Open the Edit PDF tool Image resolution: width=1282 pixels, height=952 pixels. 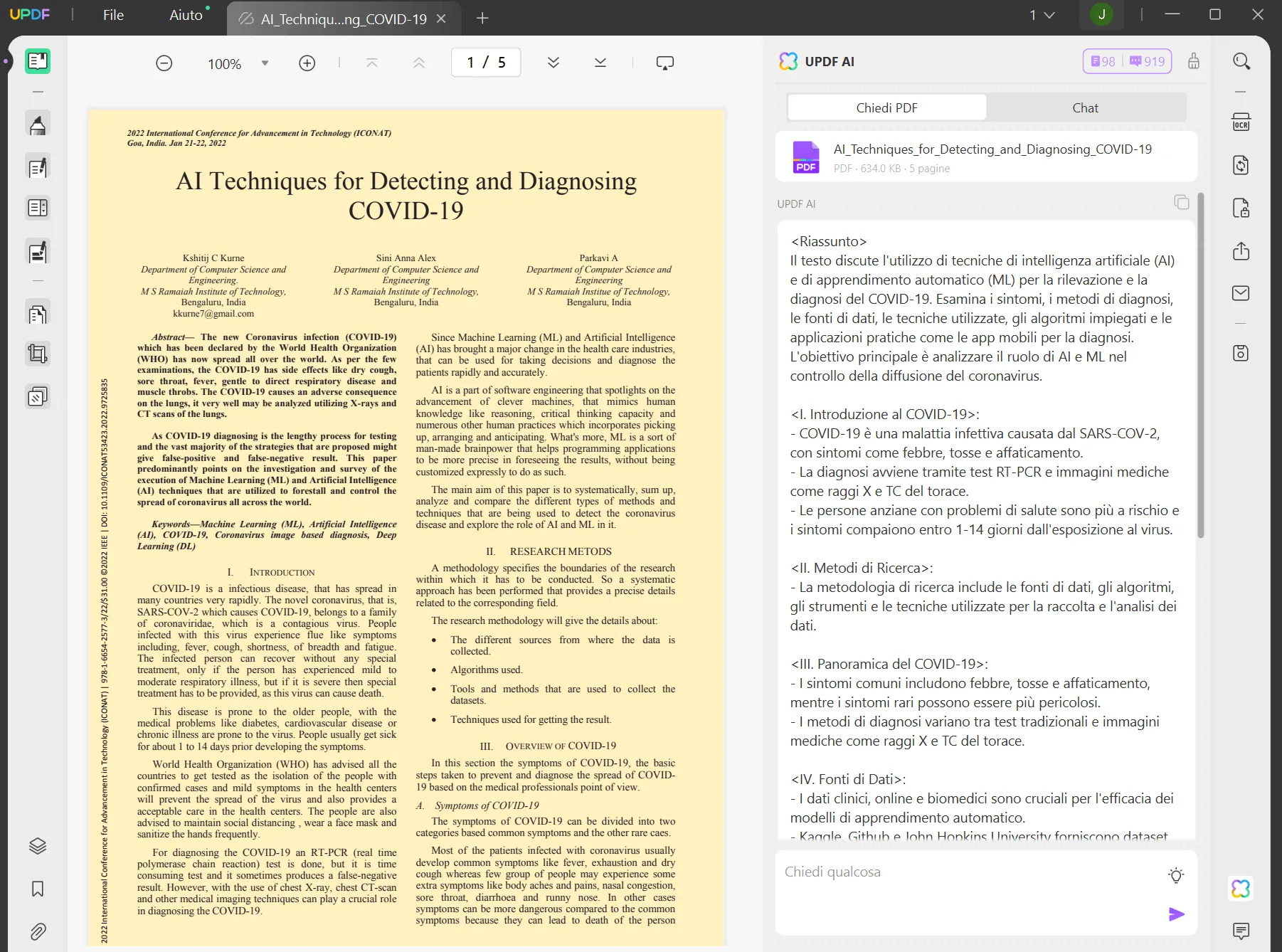38,168
